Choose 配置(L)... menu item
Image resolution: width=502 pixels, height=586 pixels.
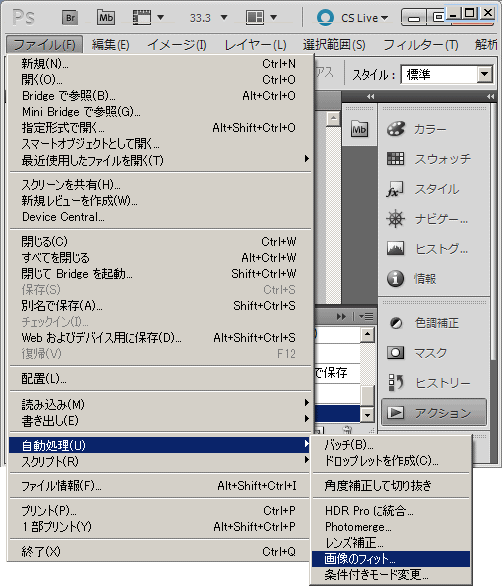(x=160, y=379)
